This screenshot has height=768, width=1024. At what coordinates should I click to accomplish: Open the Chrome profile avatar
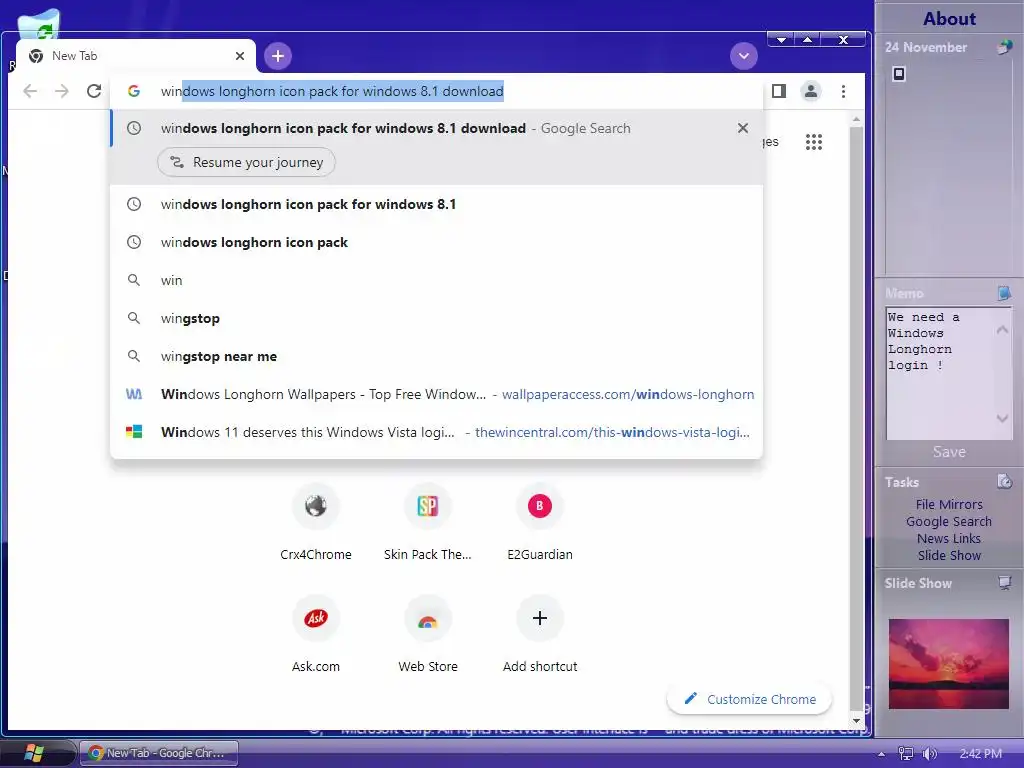[x=810, y=91]
